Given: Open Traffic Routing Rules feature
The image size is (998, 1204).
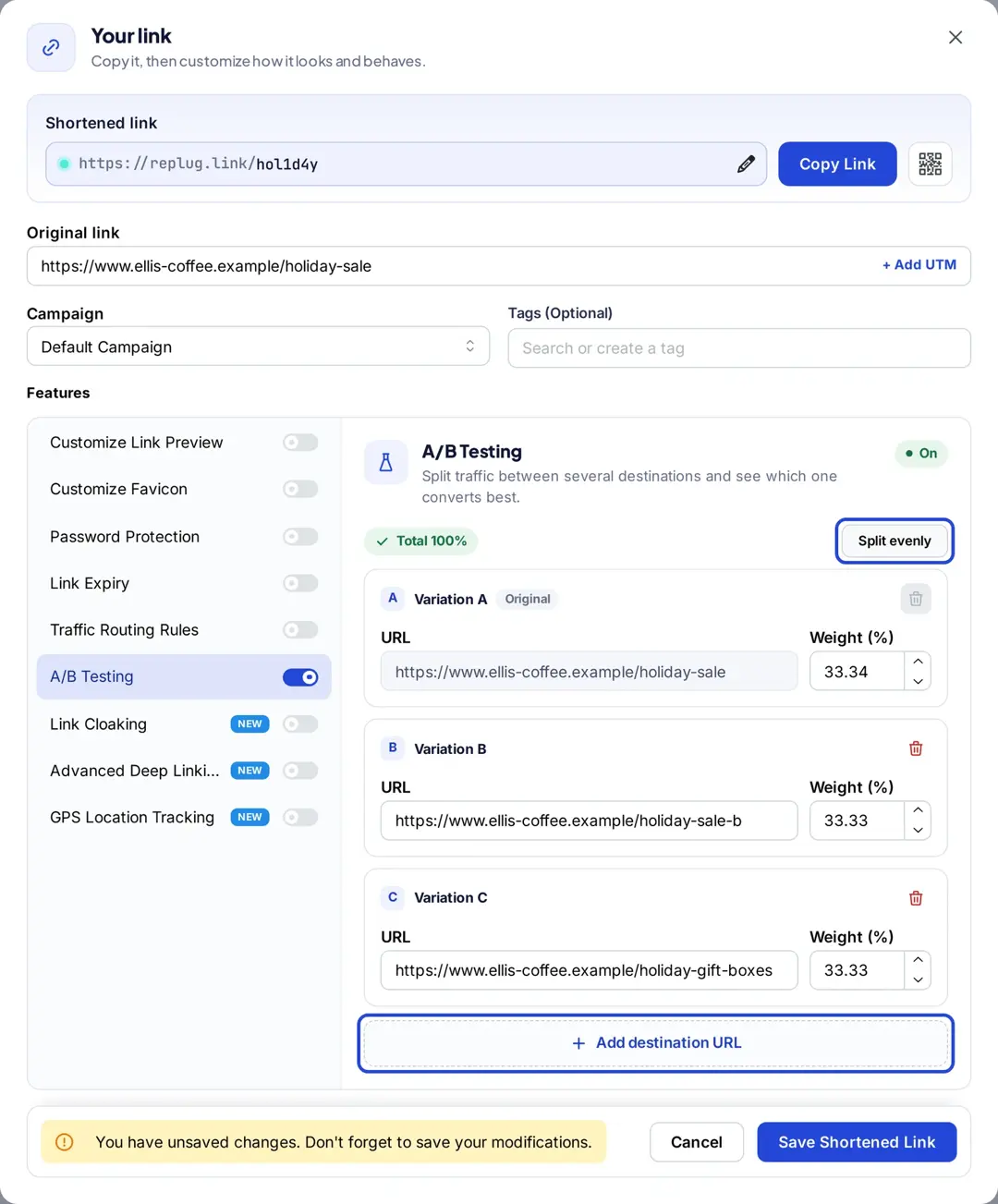Looking at the screenshot, I should pyautogui.click(x=184, y=630).
